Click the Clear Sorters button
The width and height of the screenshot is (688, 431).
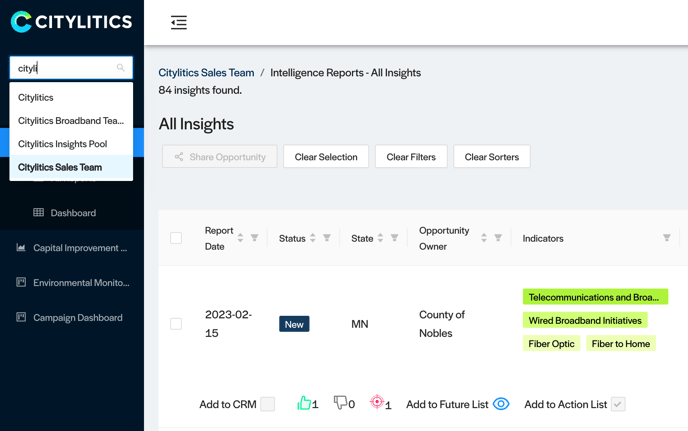pos(492,157)
